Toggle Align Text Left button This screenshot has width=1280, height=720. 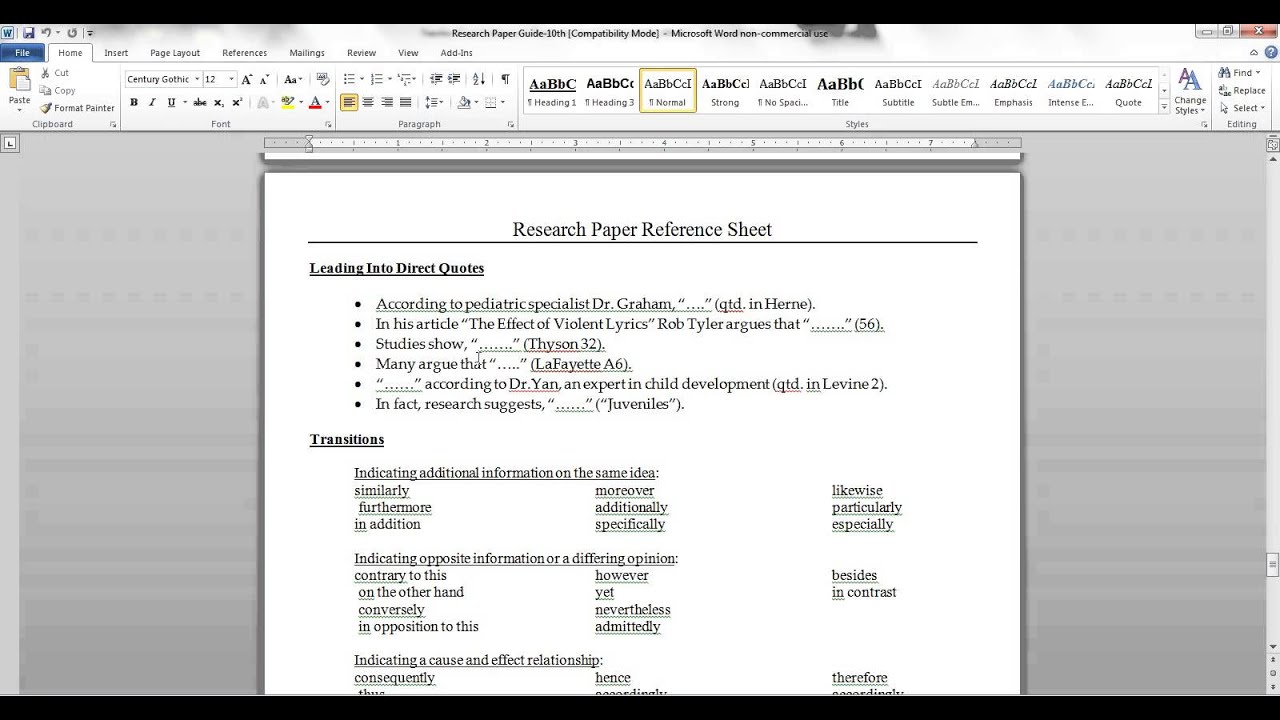(348, 102)
